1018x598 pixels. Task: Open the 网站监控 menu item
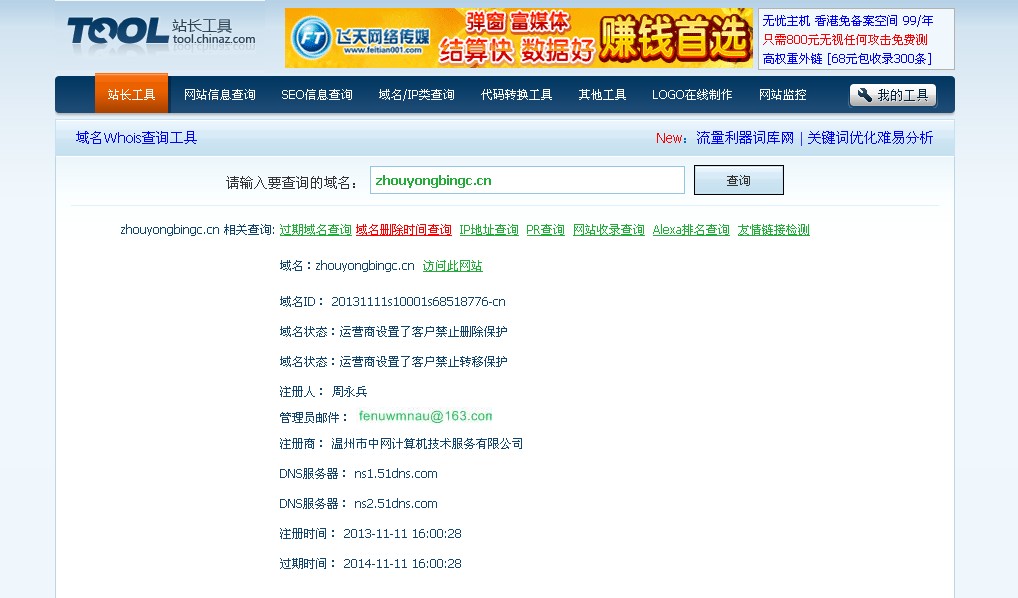(x=782, y=95)
